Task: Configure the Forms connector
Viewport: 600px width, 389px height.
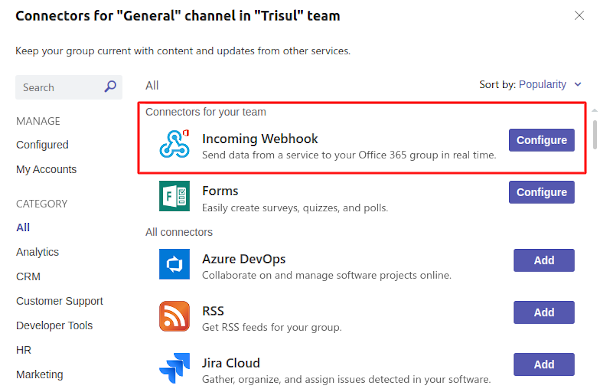Action: click(x=541, y=192)
